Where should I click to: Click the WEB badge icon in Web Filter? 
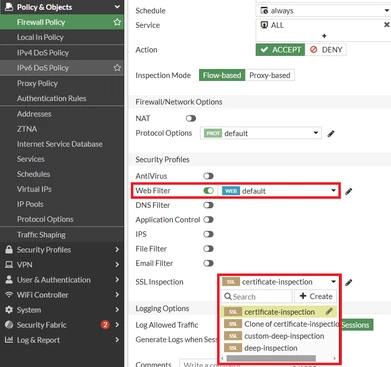pyautogui.click(x=231, y=191)
